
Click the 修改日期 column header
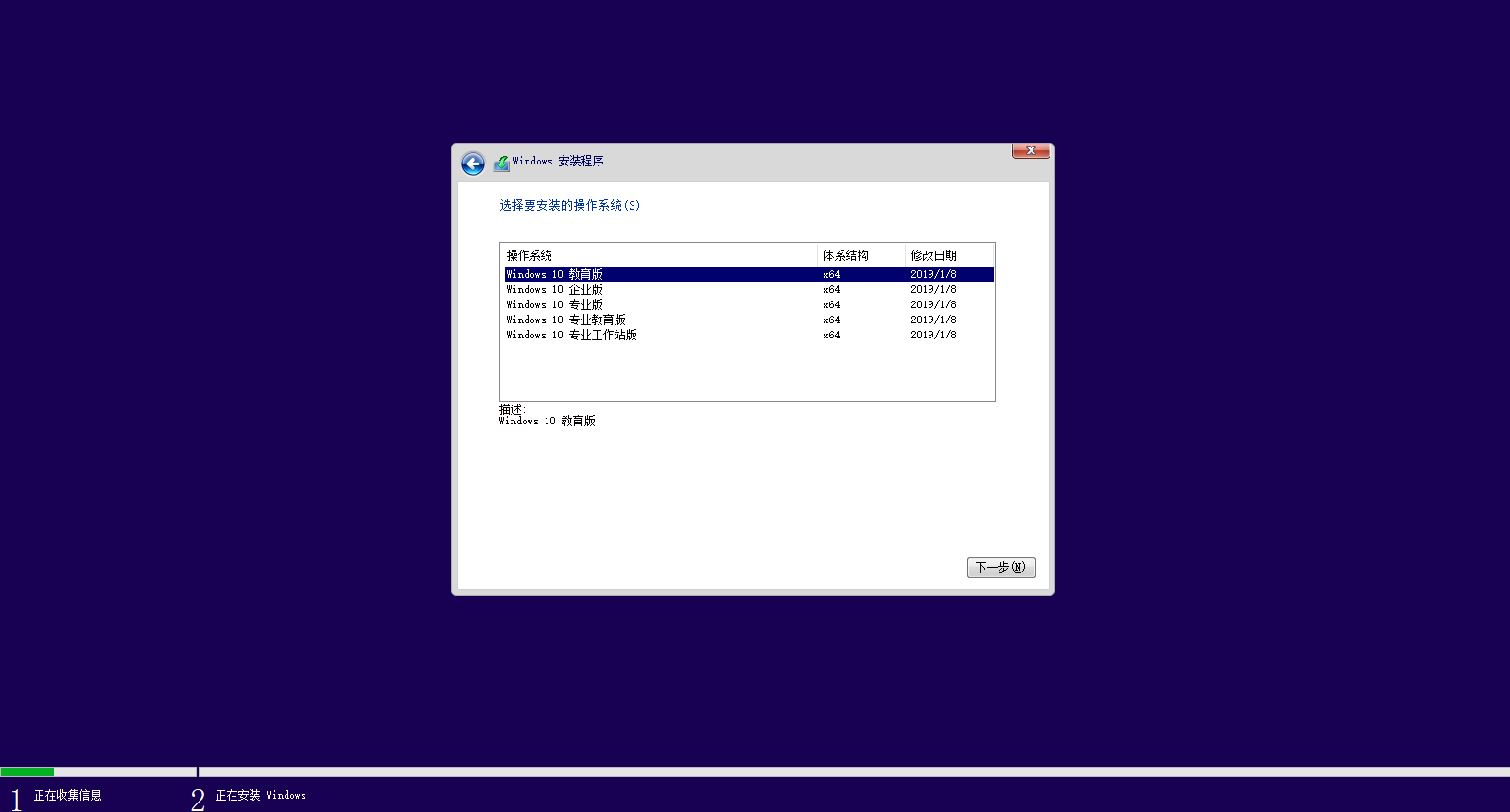tap(949, 255)
